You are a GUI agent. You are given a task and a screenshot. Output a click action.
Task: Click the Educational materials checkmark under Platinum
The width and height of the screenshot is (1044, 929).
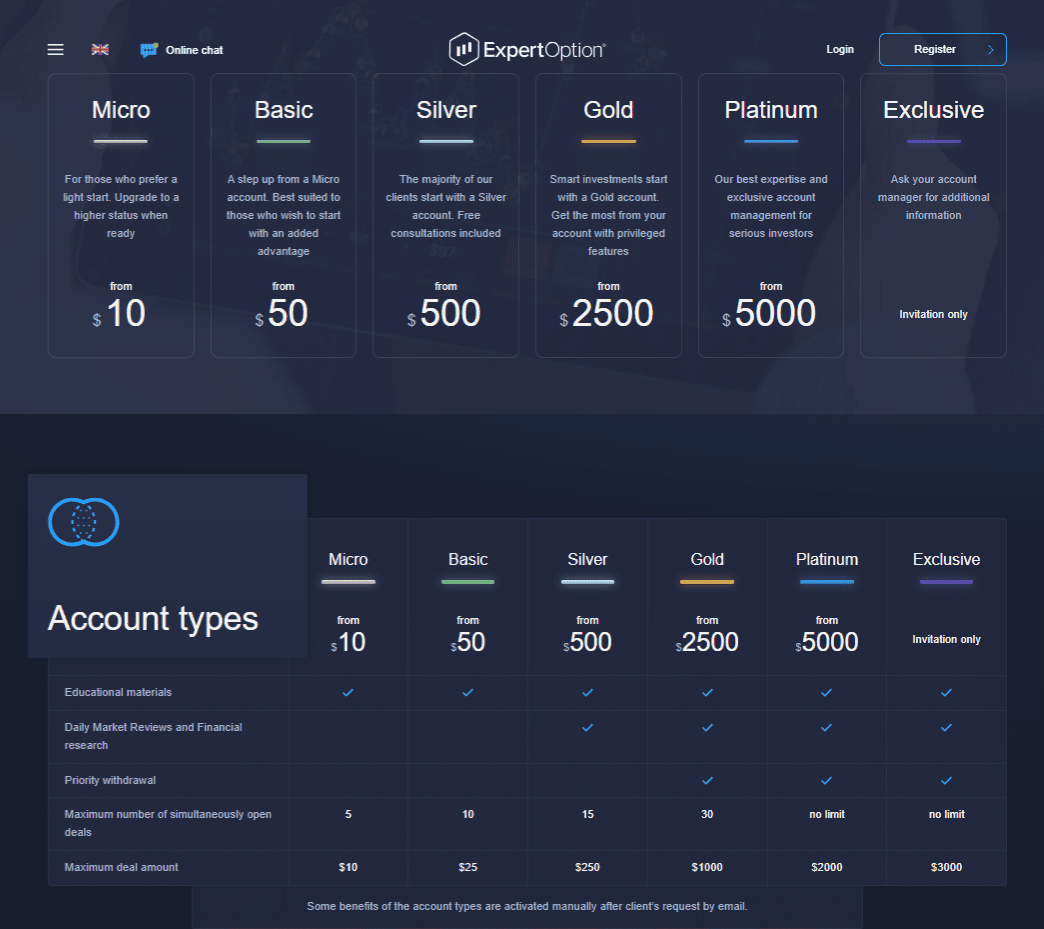tap(826, 692)
